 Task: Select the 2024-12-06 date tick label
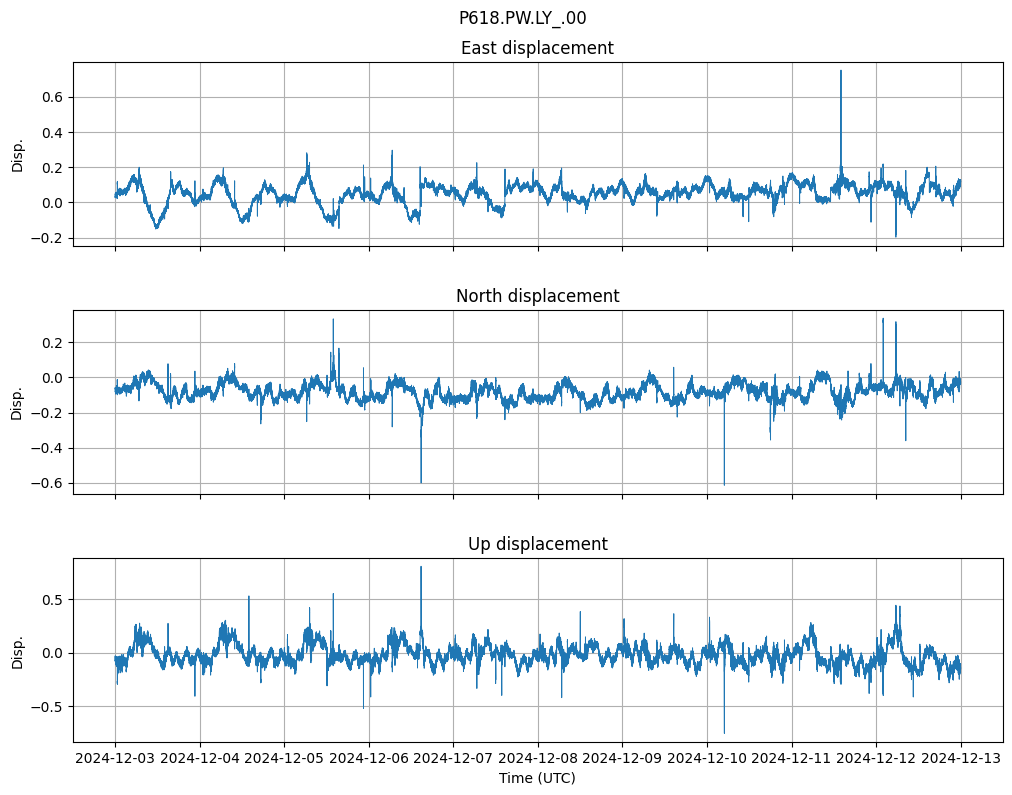[x=369, y=759]
